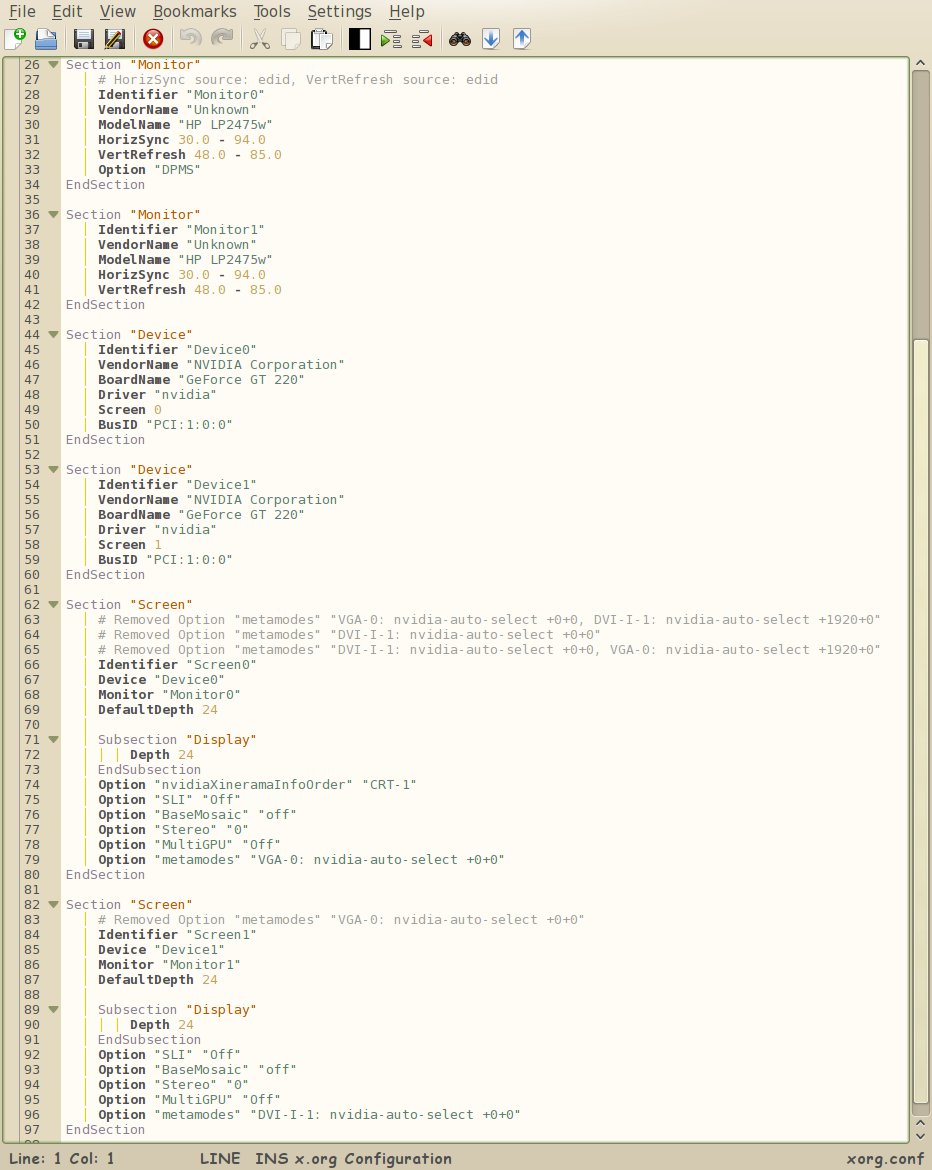Screen dimensions: 932x1170
Task: Fold the Display subsection at line 71
Action: 53,740
